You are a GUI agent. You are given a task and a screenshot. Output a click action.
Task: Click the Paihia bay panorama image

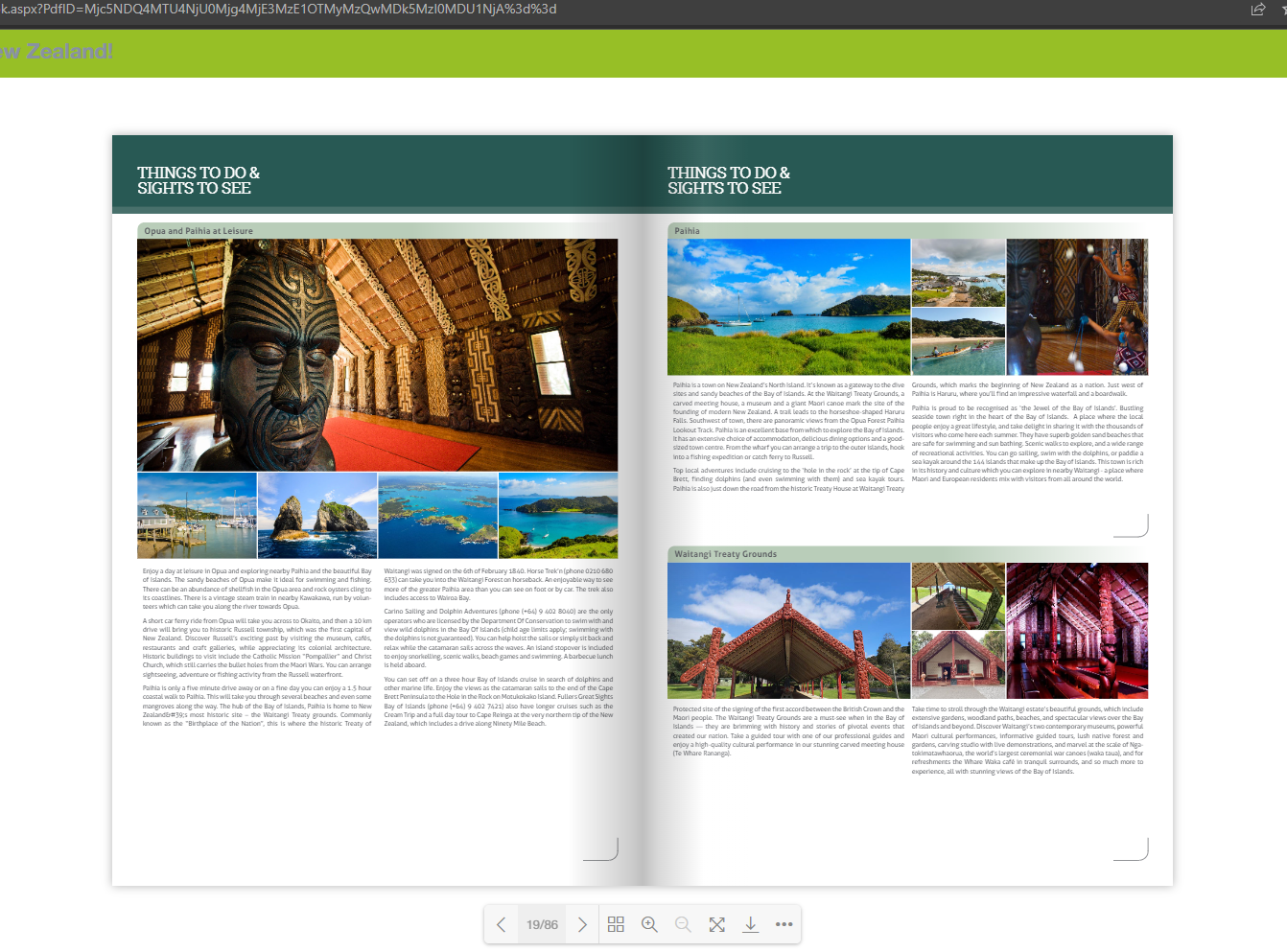(x=788, y=306)
